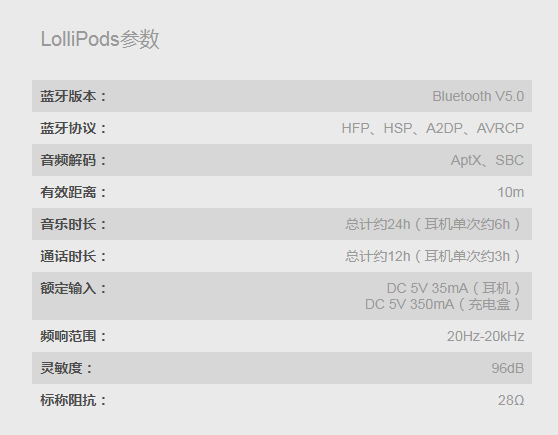558x435 pixels.
Task: Select the 音乐时长 label
Action: 73,224
